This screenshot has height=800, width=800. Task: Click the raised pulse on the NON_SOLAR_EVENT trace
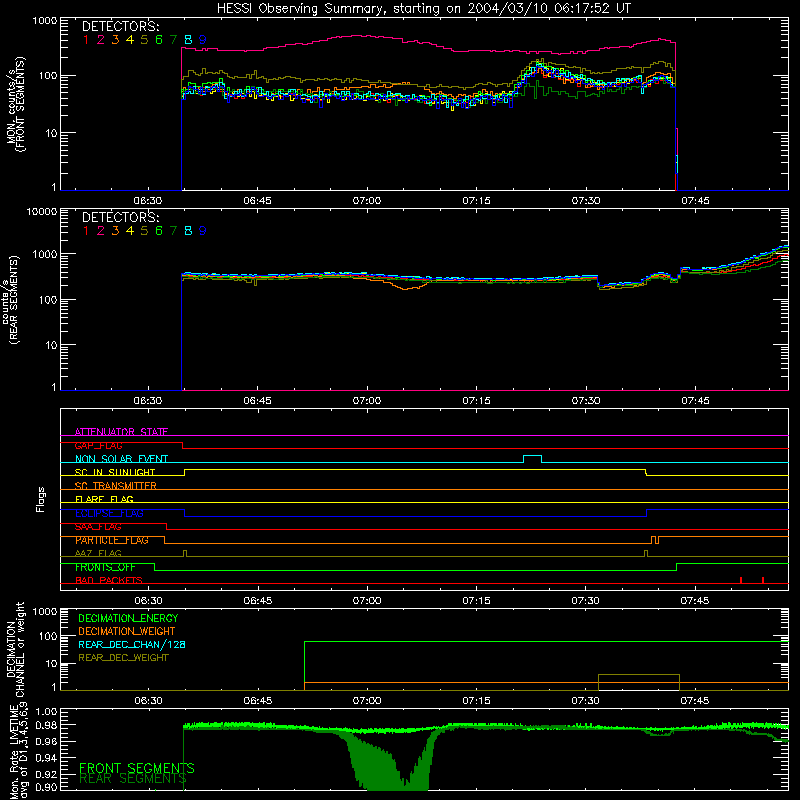point(533,458)
